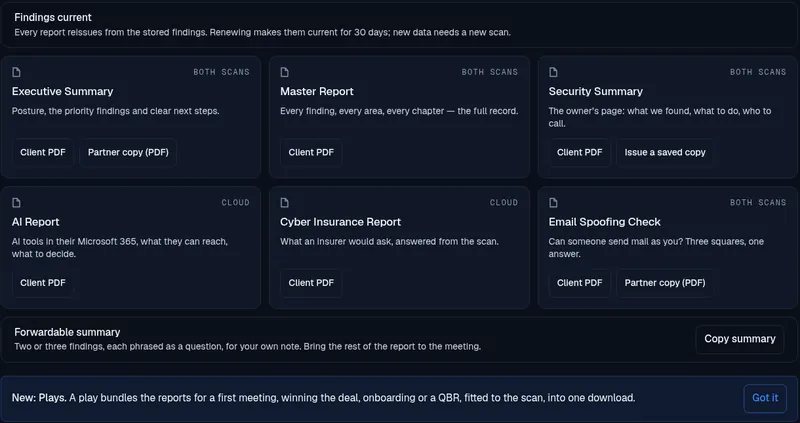Click the document icon on Email Spoofing Check card
The height and width of the screenshot is (423, 800).
553,203
